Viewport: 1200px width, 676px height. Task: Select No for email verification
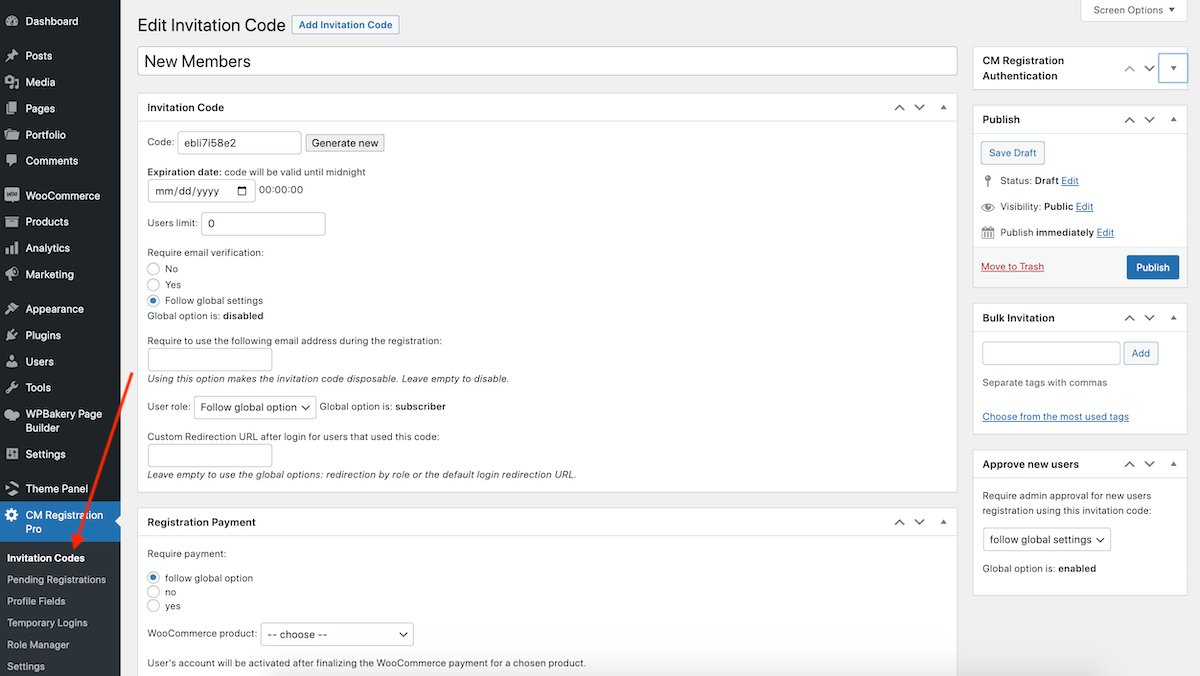pyautogui.click(x=154, y=269)
